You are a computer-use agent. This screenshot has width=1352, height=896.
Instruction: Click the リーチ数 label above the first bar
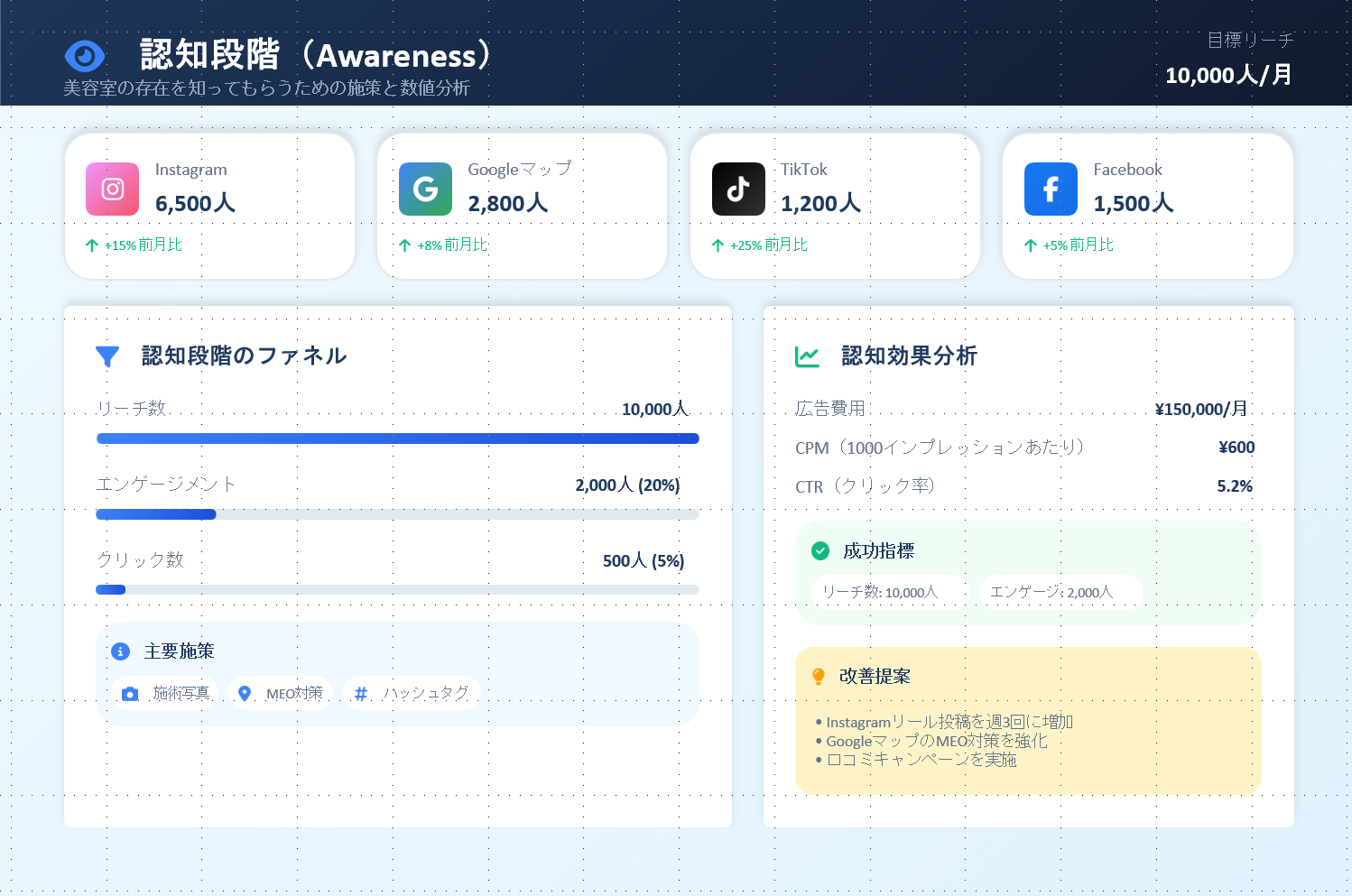coord(132,409)
